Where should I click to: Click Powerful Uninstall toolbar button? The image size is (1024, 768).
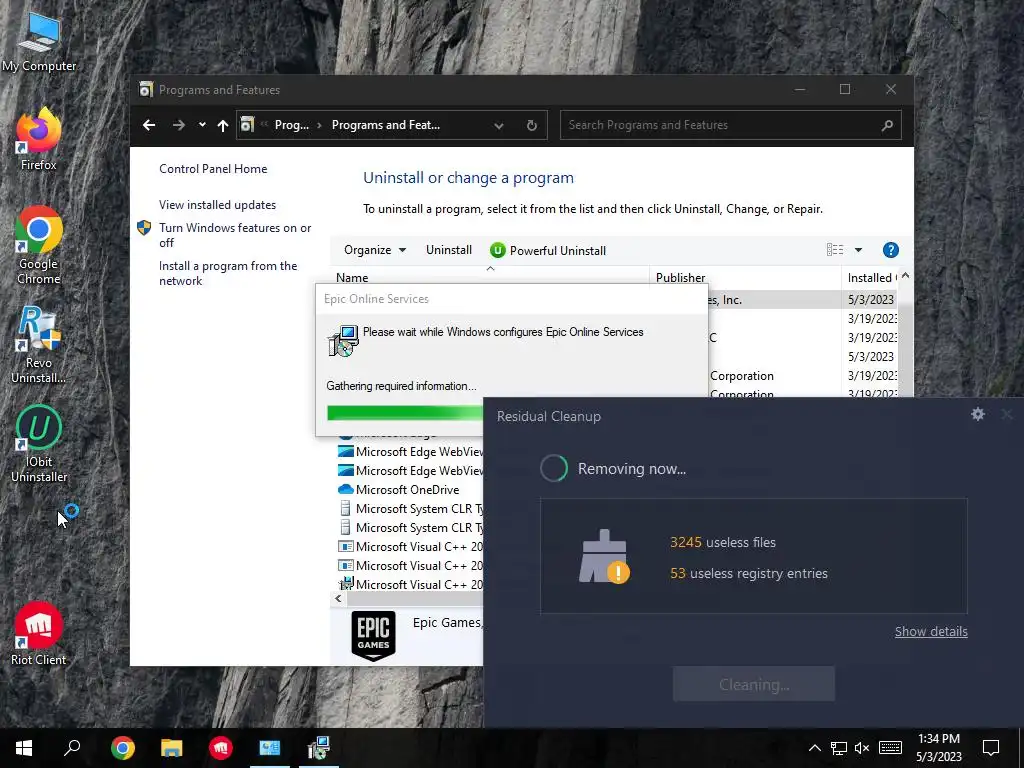(x=548, y=250)
